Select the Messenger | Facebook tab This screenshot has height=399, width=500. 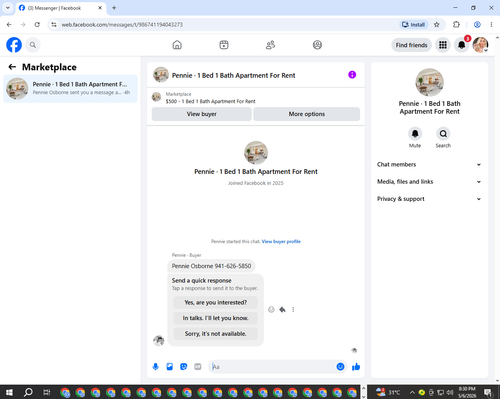(61, 8)
